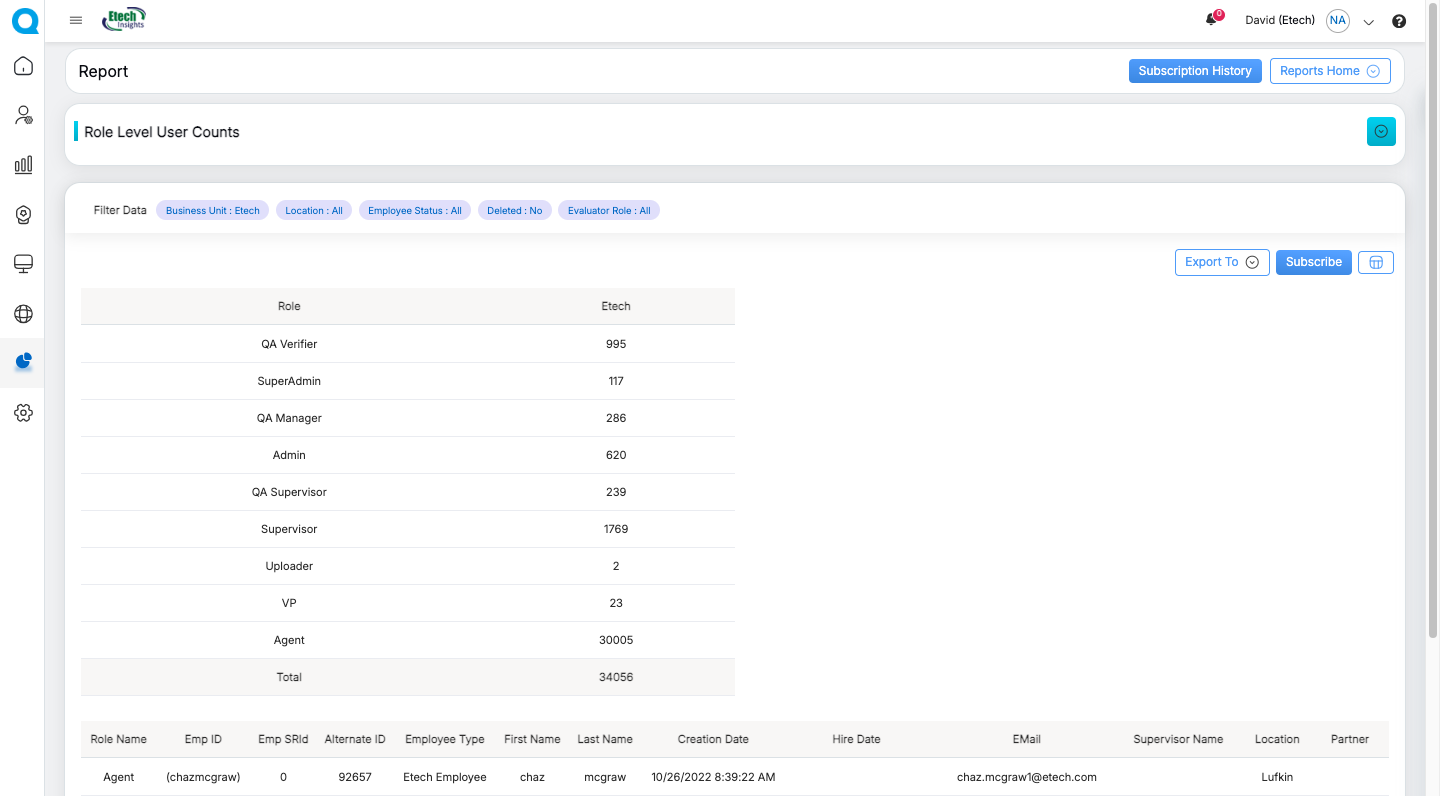Open the user management sidebar icon
Viewport: 1440px width, 796px height.
click(23, 115)
